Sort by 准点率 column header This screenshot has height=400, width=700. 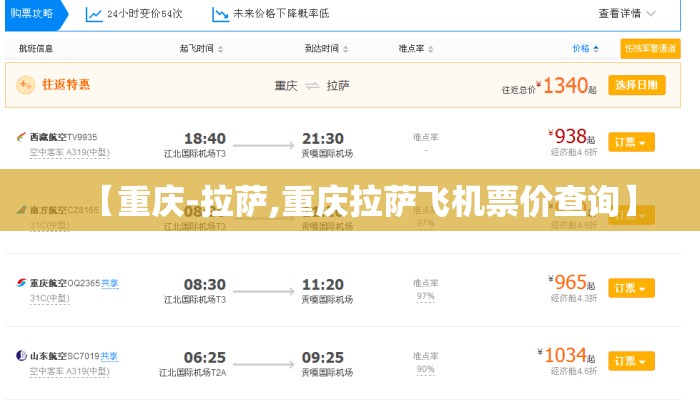click(x=416, y=49)
